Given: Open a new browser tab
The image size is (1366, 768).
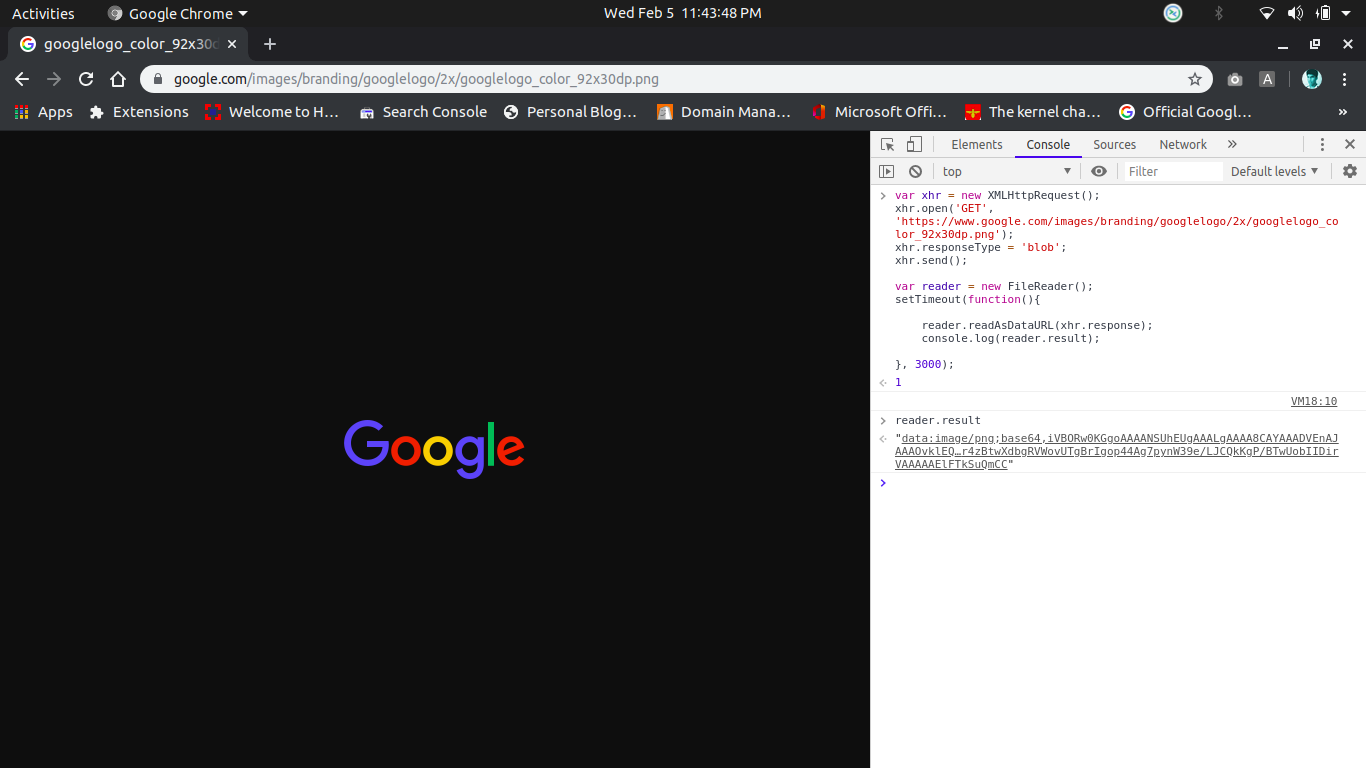Looking at the screenshot, I should point(270,44).
